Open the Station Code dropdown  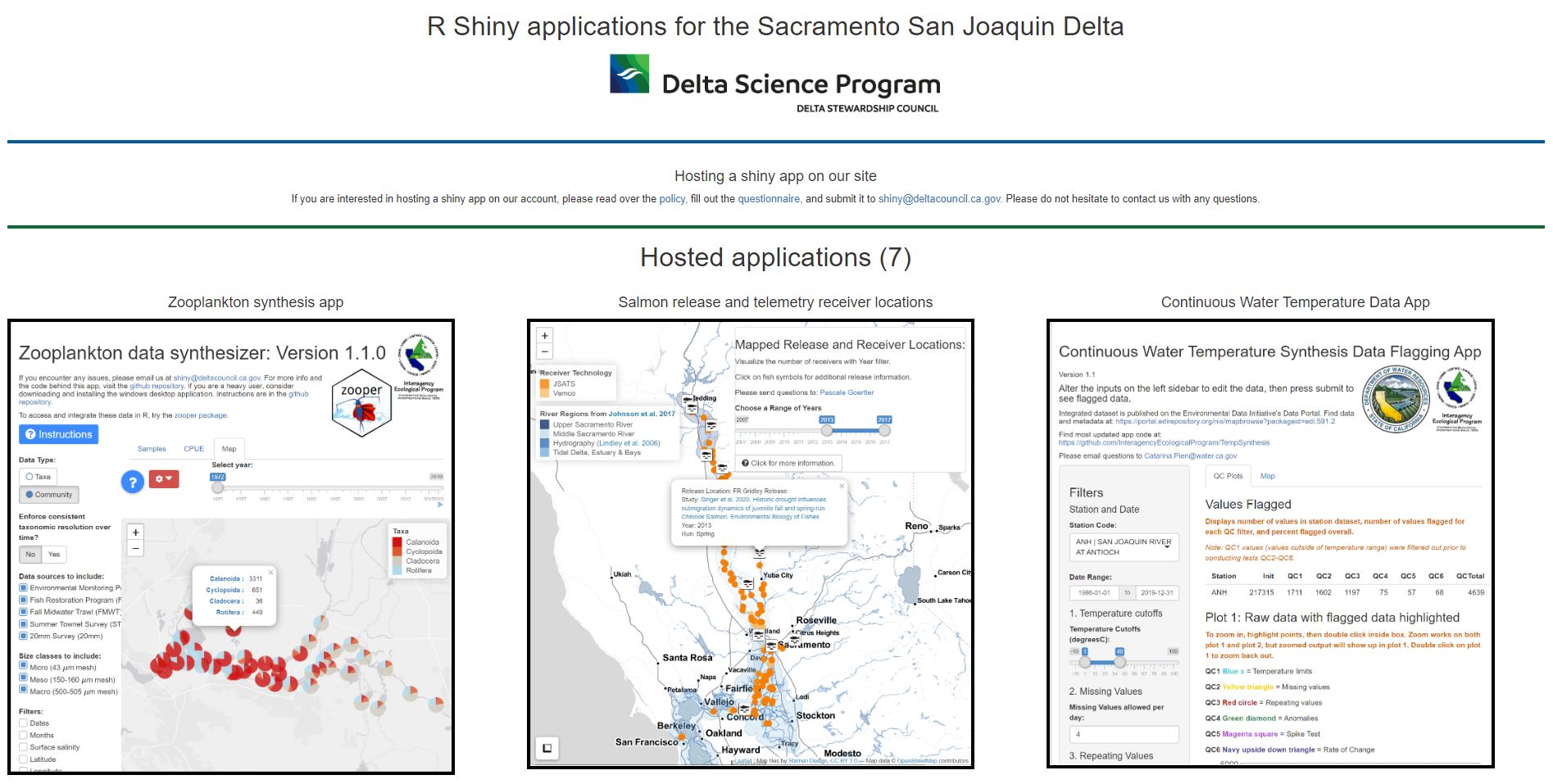1124,547
